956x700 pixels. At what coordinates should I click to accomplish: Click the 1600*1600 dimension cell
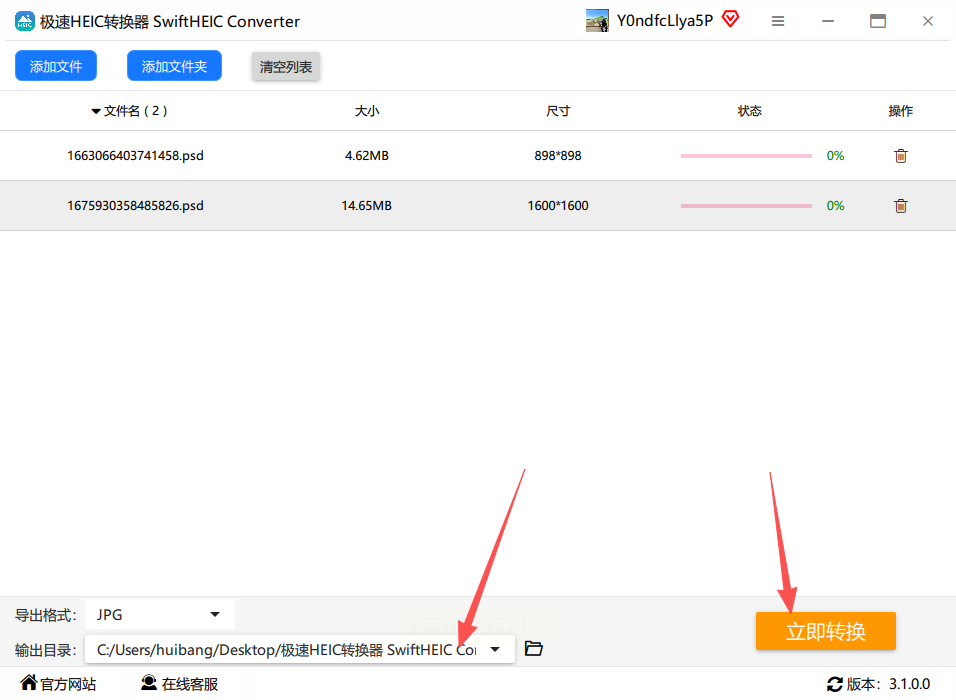coord(558,206)
